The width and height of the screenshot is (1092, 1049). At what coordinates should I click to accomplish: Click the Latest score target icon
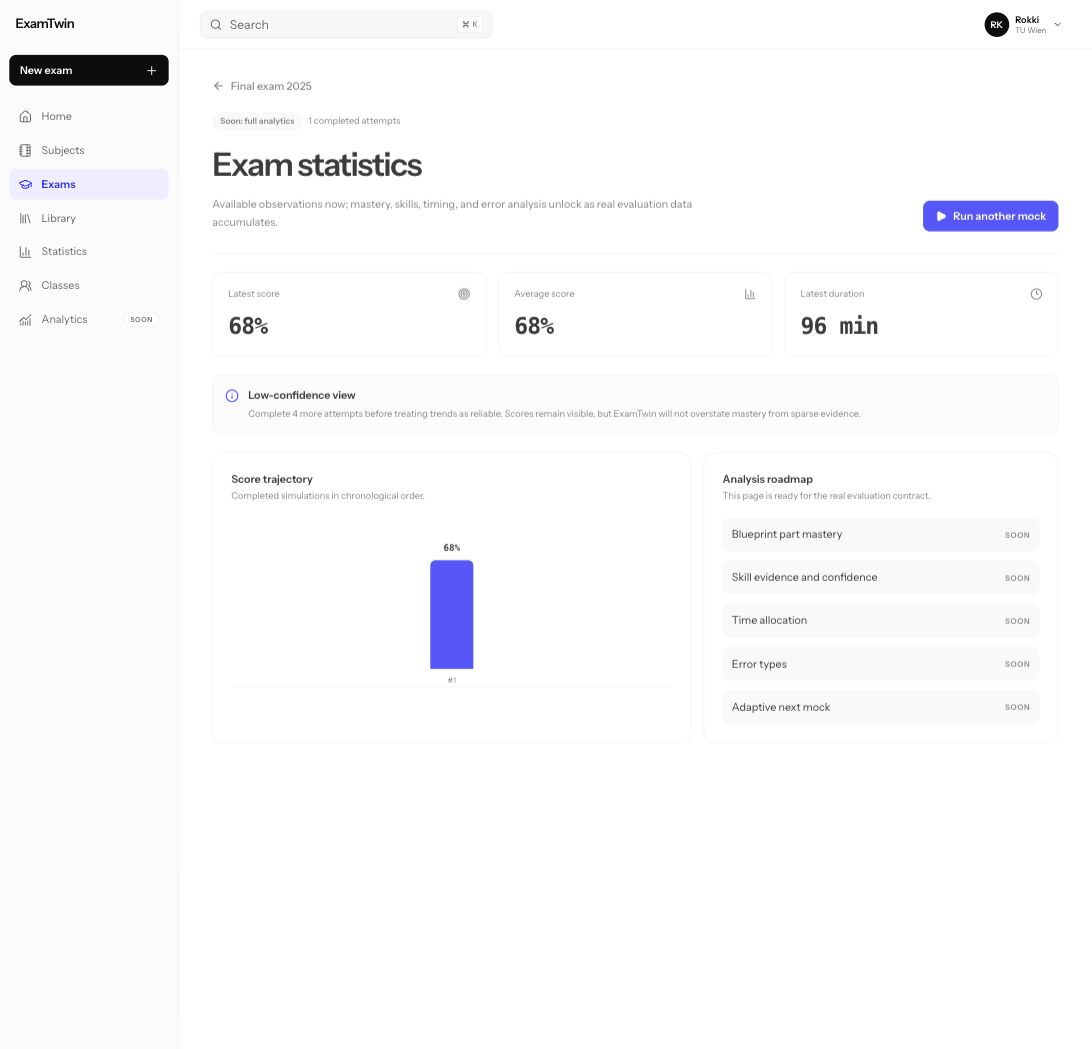point(464,294)
